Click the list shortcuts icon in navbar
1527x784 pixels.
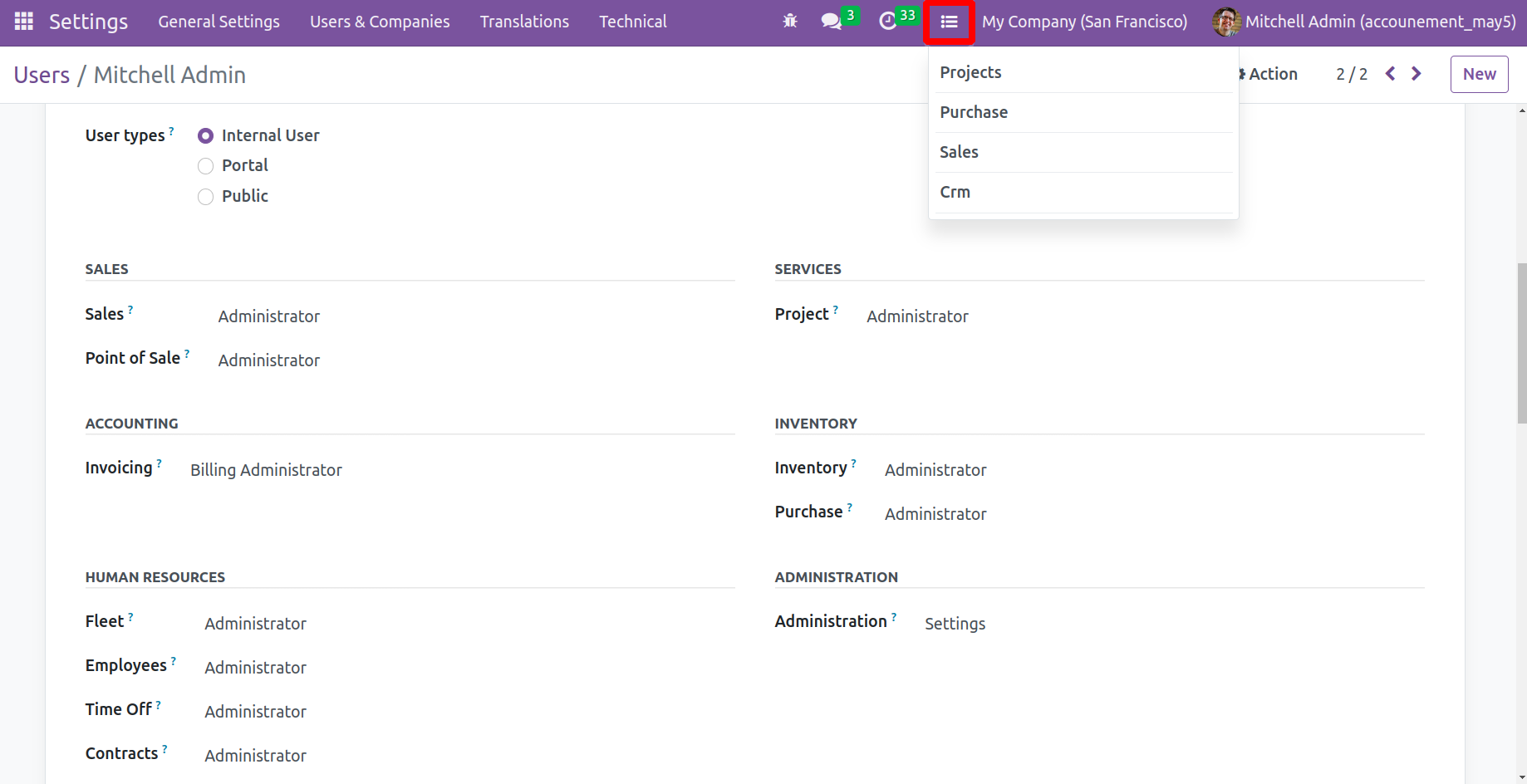click(949, 22)
